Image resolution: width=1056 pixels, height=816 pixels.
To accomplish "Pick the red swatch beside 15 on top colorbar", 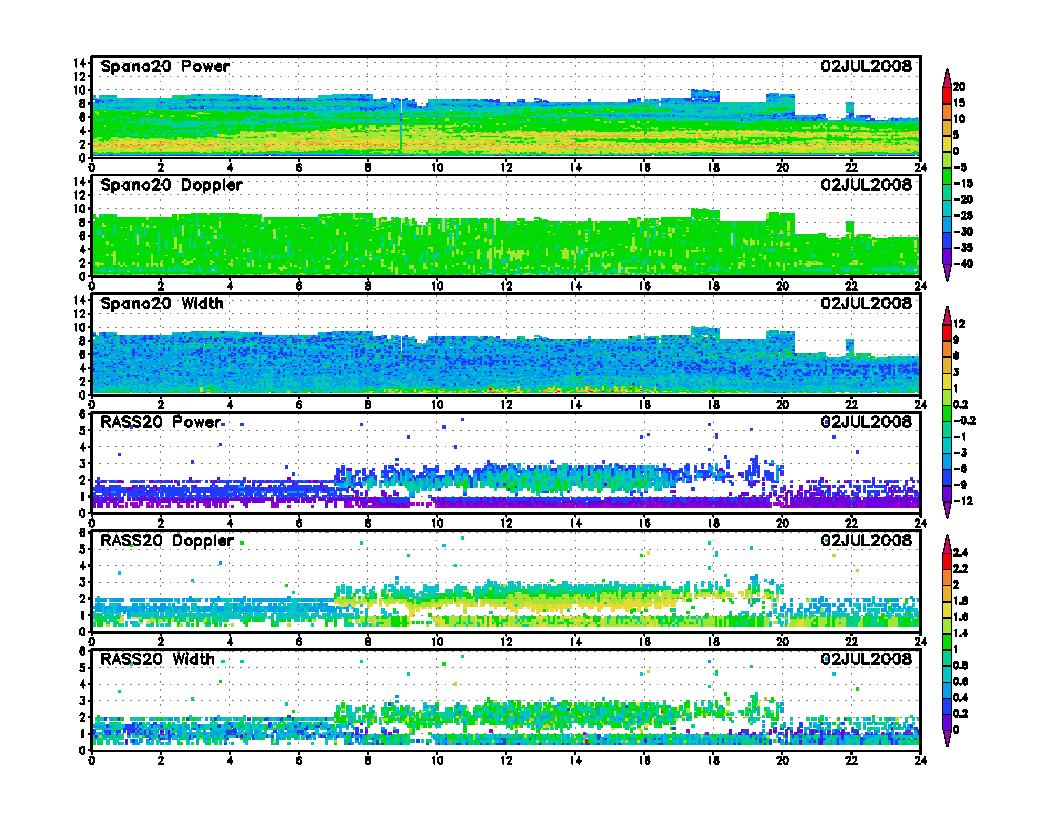I will (x=947, y=95).
